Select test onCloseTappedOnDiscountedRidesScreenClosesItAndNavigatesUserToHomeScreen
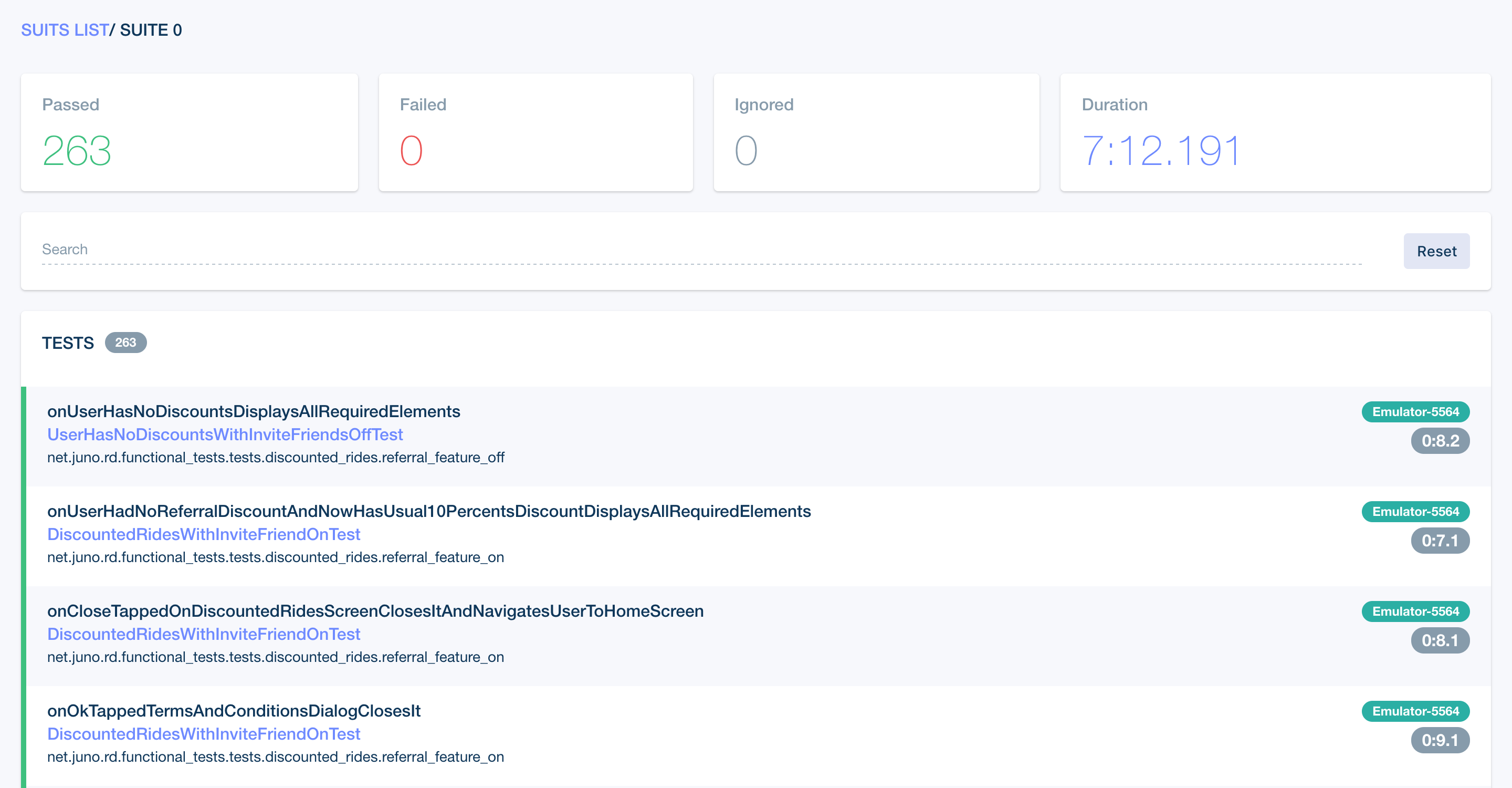 [375, 610]
